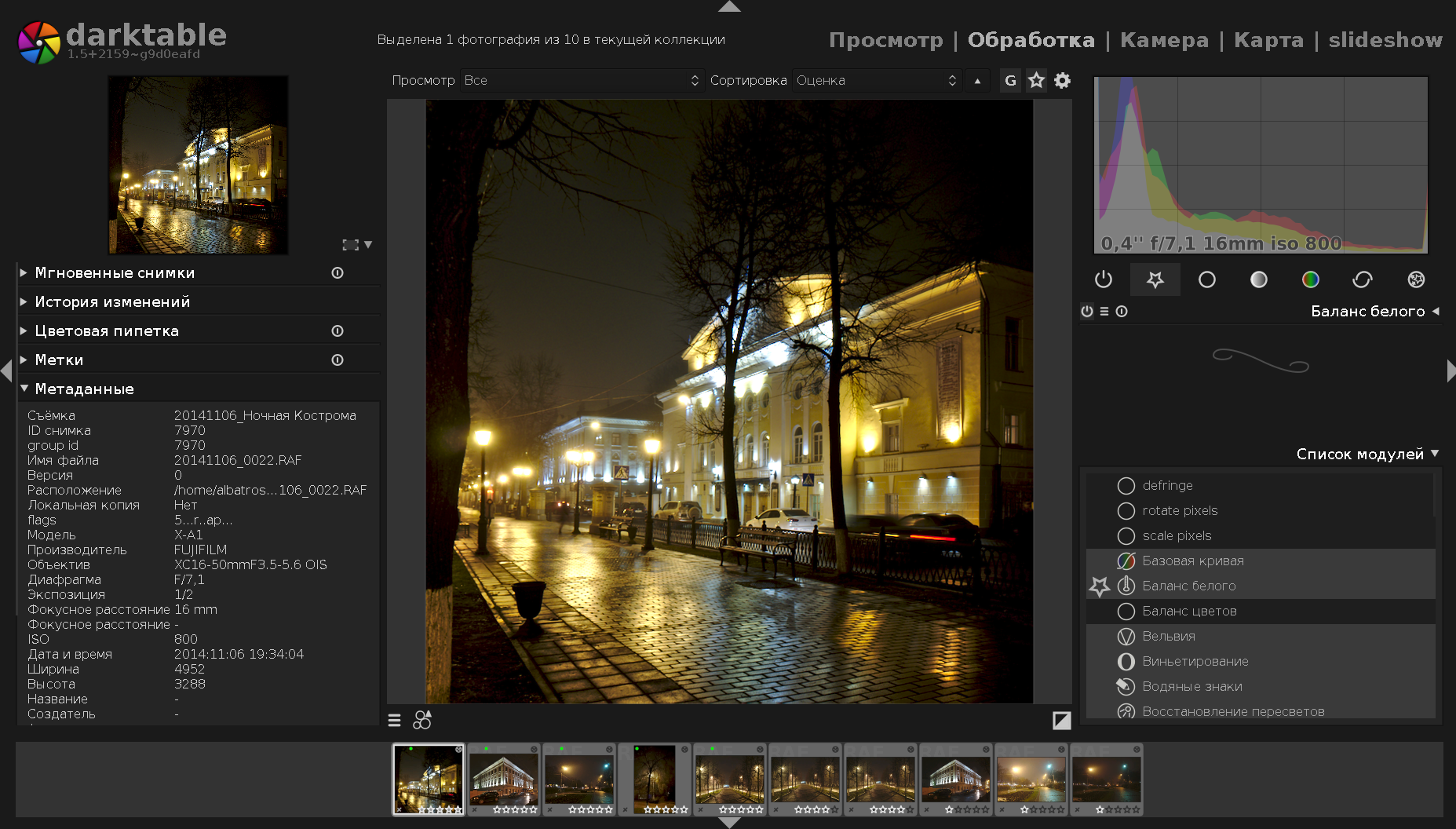Click the Водяные знаки module icon
This screenshot has height=829, width=1456.
pyautogui.click(x=1126, y=686)
